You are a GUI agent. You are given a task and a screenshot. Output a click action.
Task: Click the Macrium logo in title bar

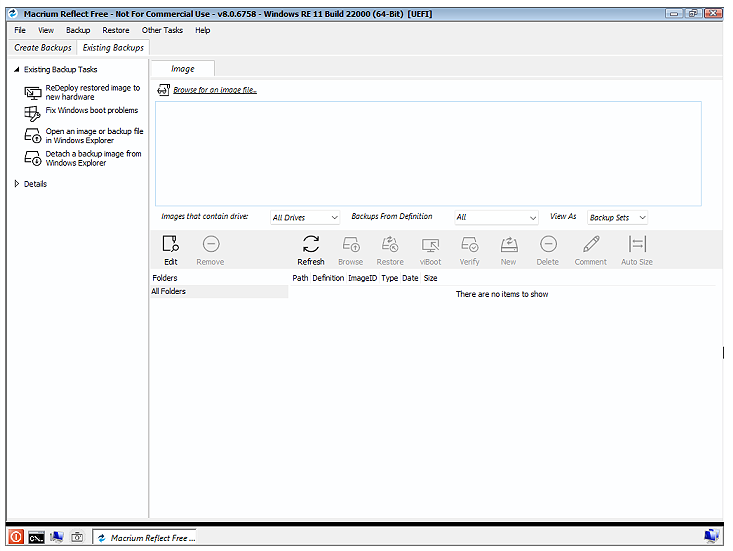pos(13,14)
